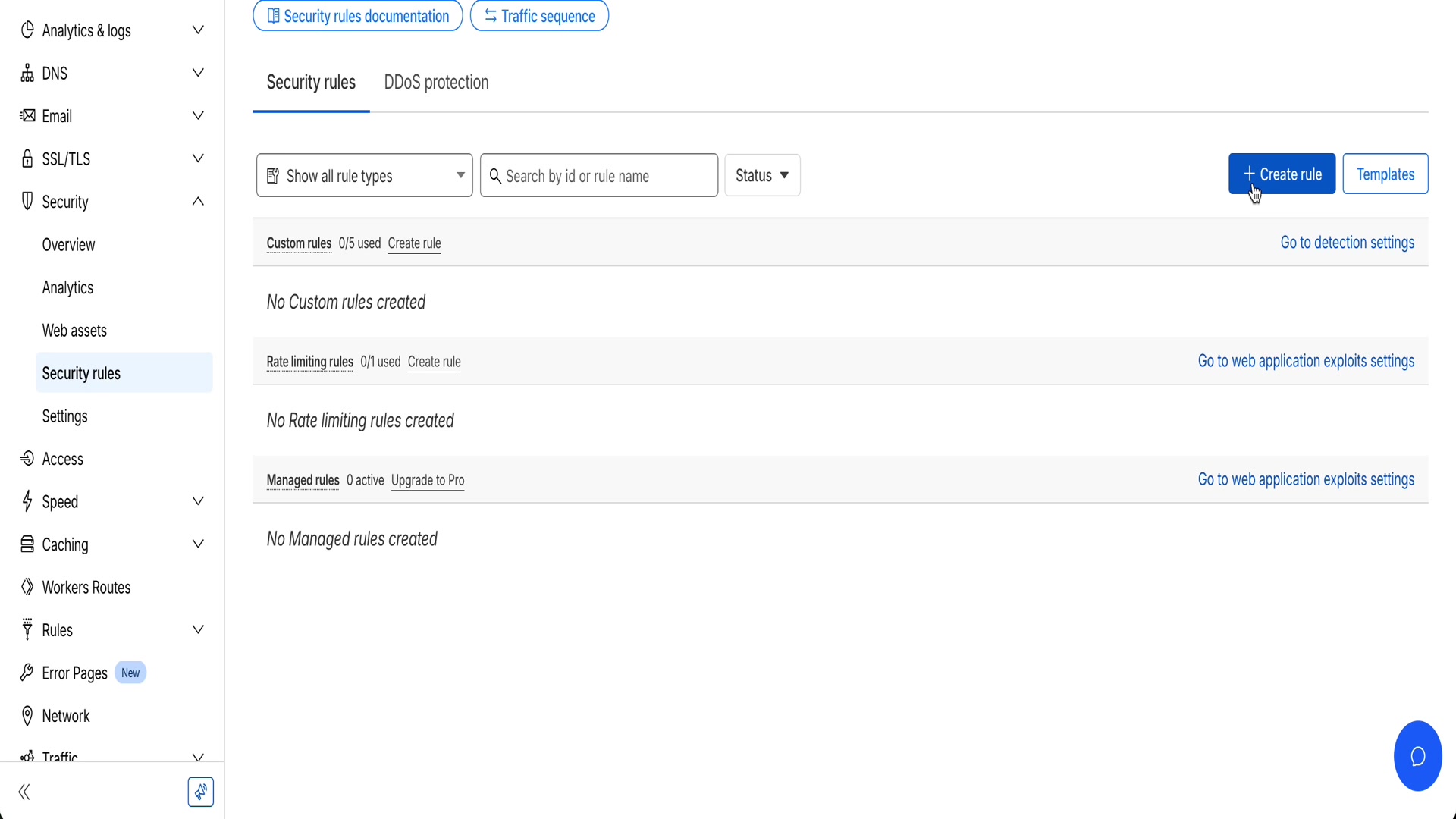Click the Network pin icon
Image resolution: width=1456 pixels, height=819 pixels.
28,715
